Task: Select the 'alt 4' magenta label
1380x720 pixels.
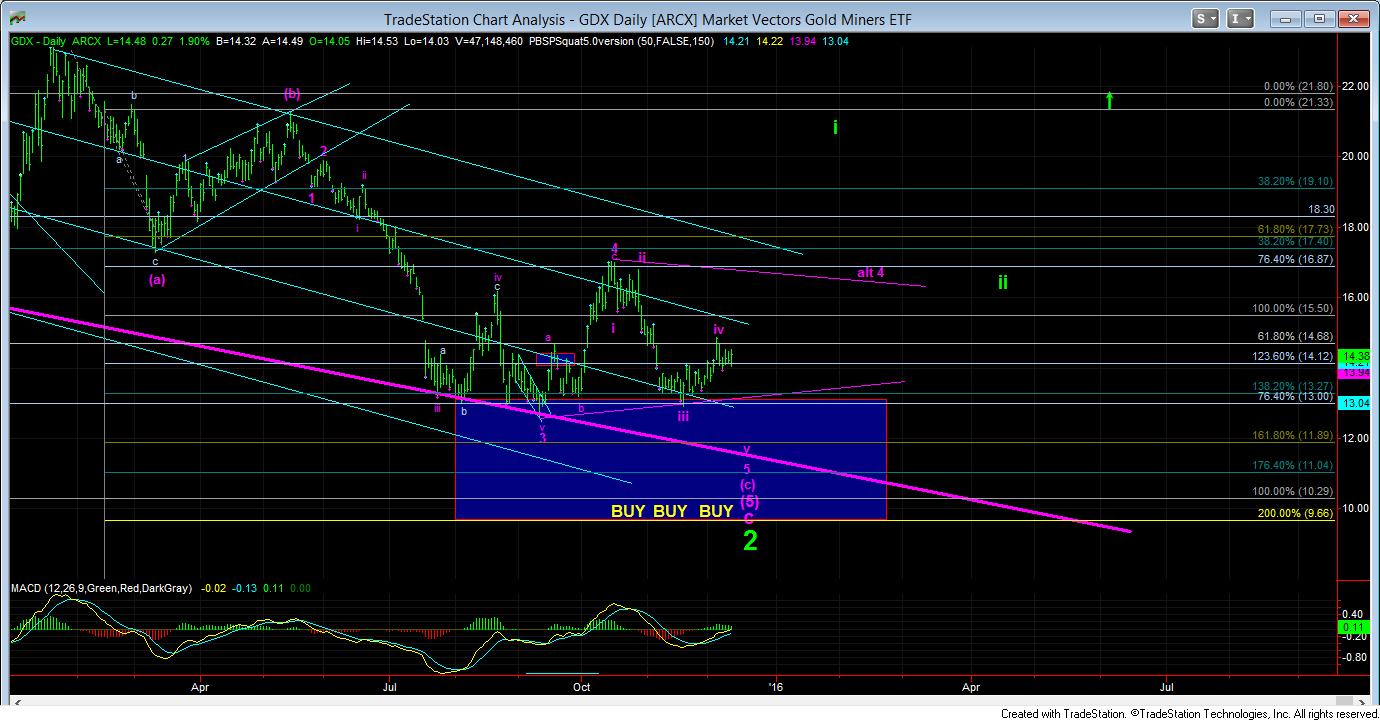Action: click(x=872, y=272)
